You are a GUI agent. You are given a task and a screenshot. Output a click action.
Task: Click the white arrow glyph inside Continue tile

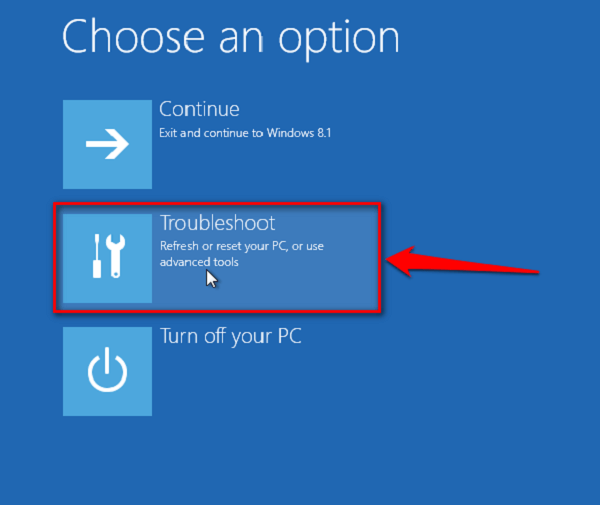click(x=107, y=144)
